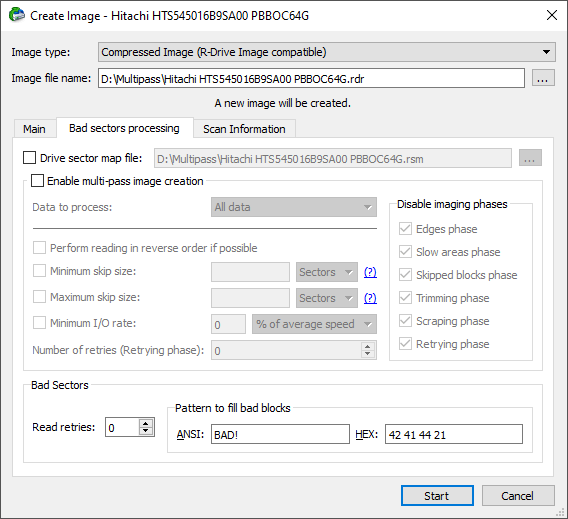
Task: Click the Minimum skip size help link
Action: (370, 272)
